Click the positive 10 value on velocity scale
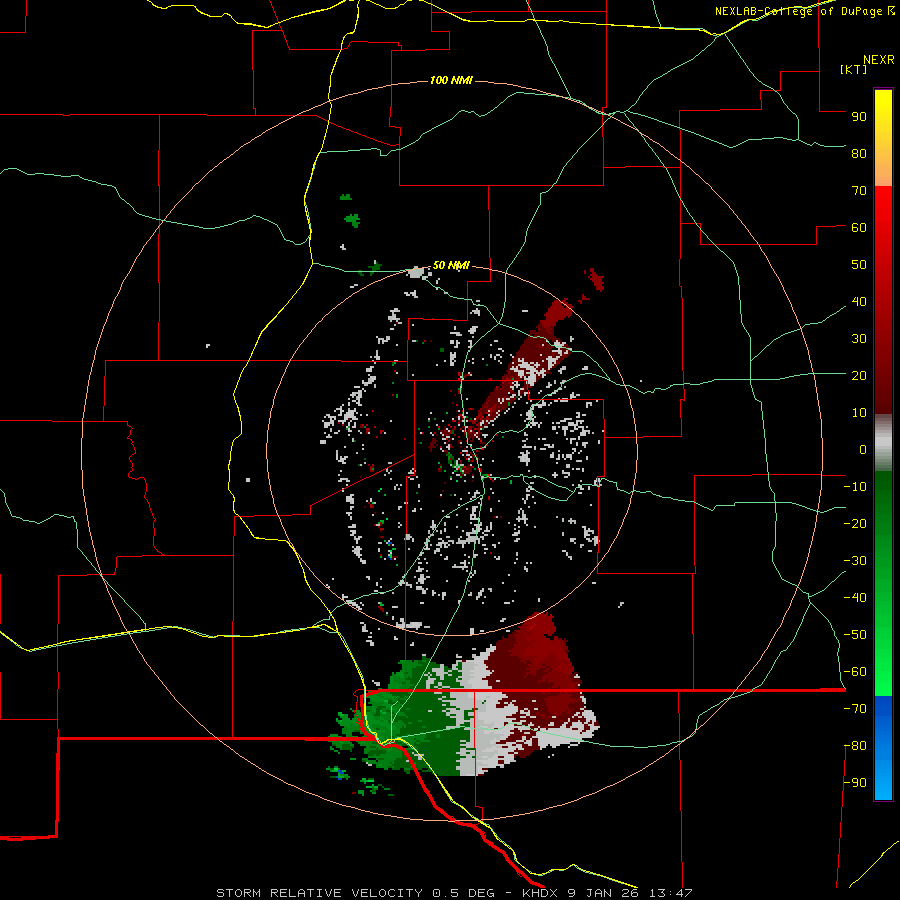Image resolution: width=900 pixels, height=900 pixels. (x=859, y=413)
